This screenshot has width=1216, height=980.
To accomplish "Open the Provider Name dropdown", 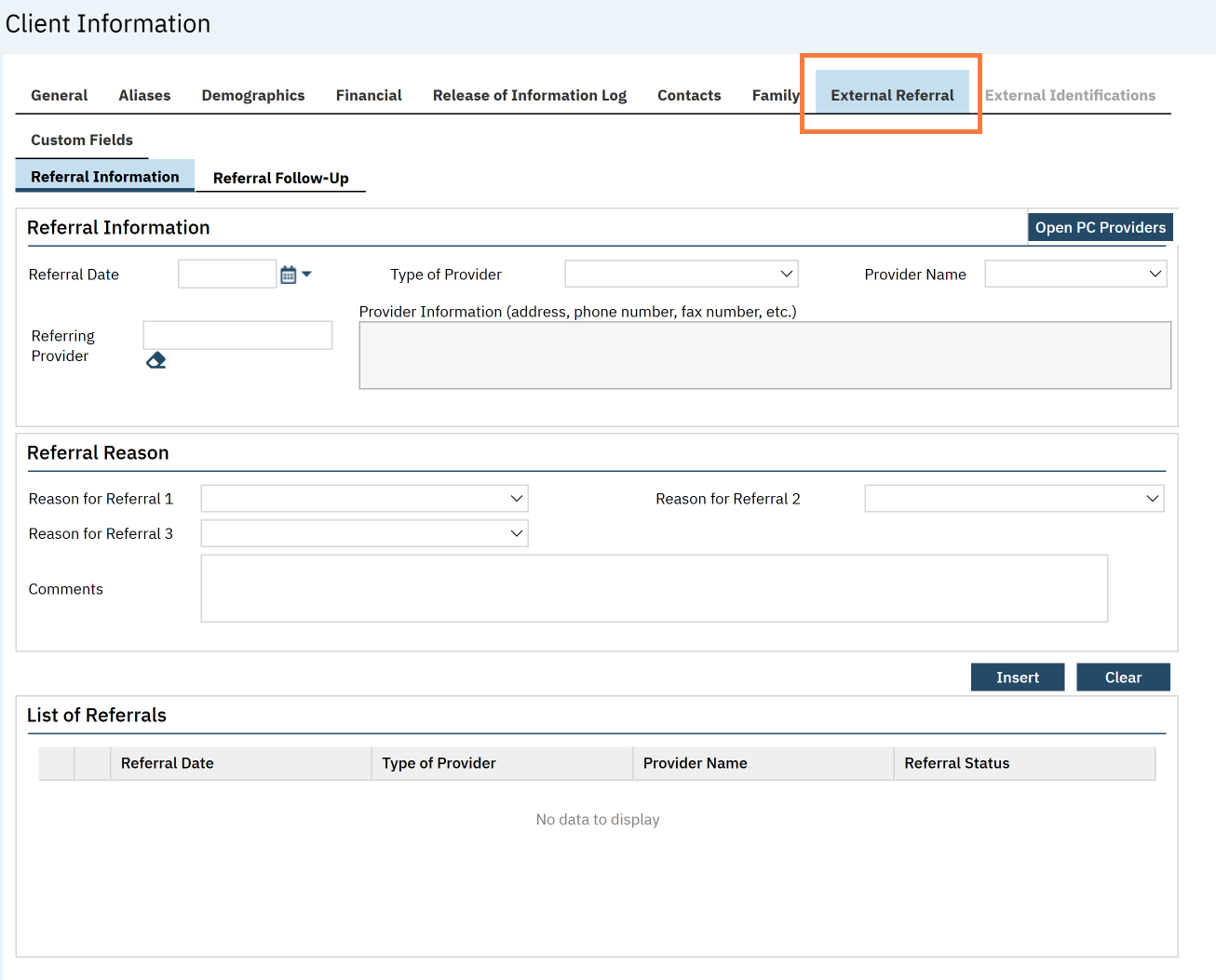I will (x=1074, y=274).
